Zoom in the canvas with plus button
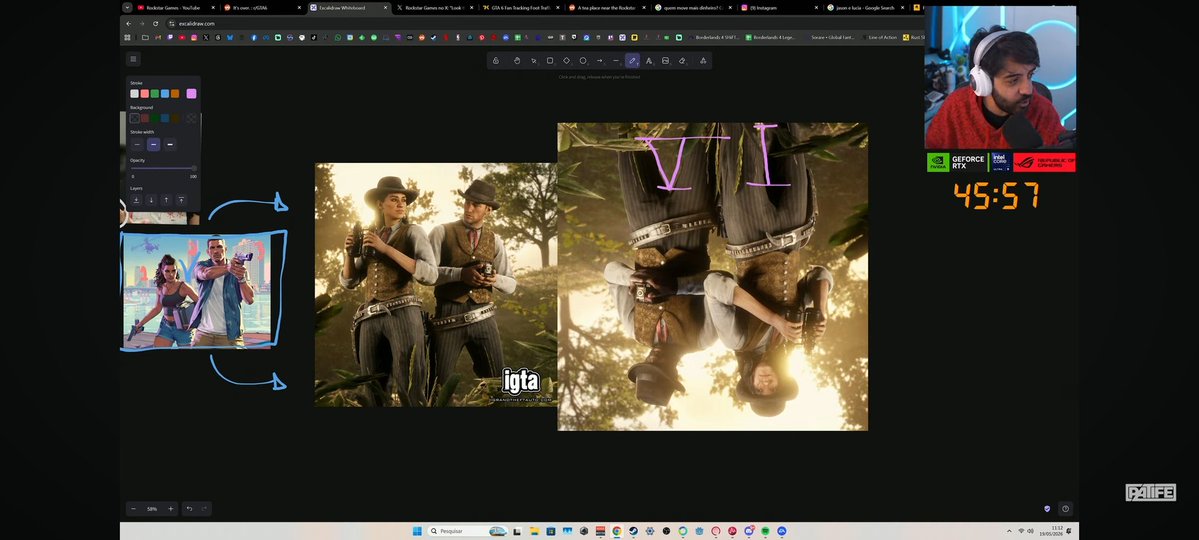Viewport: 1199px width, 540px height. [171, 509]
